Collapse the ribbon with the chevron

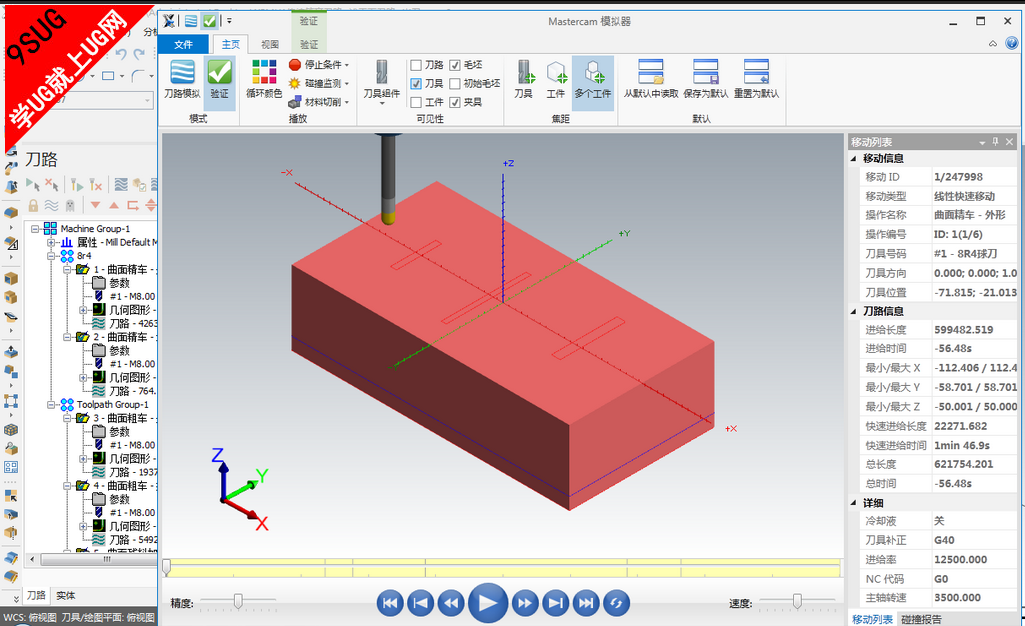[x=993, y=44]
